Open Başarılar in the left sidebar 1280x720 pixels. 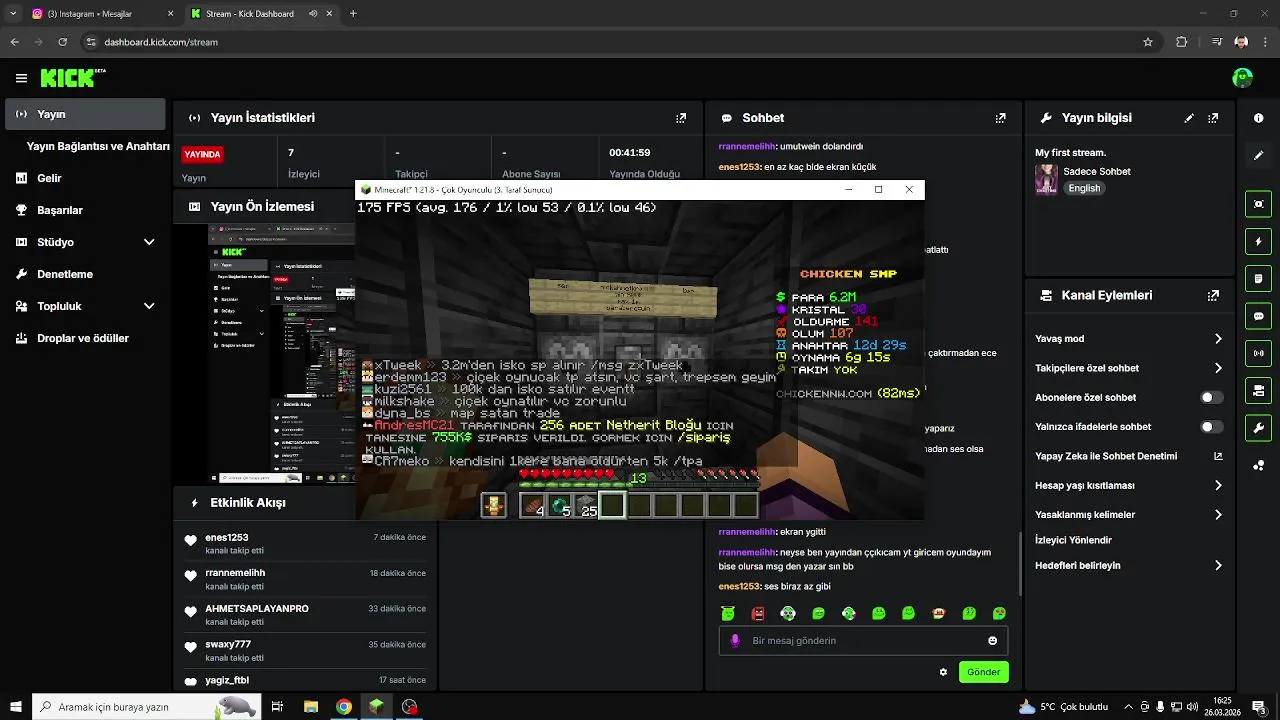85,210
